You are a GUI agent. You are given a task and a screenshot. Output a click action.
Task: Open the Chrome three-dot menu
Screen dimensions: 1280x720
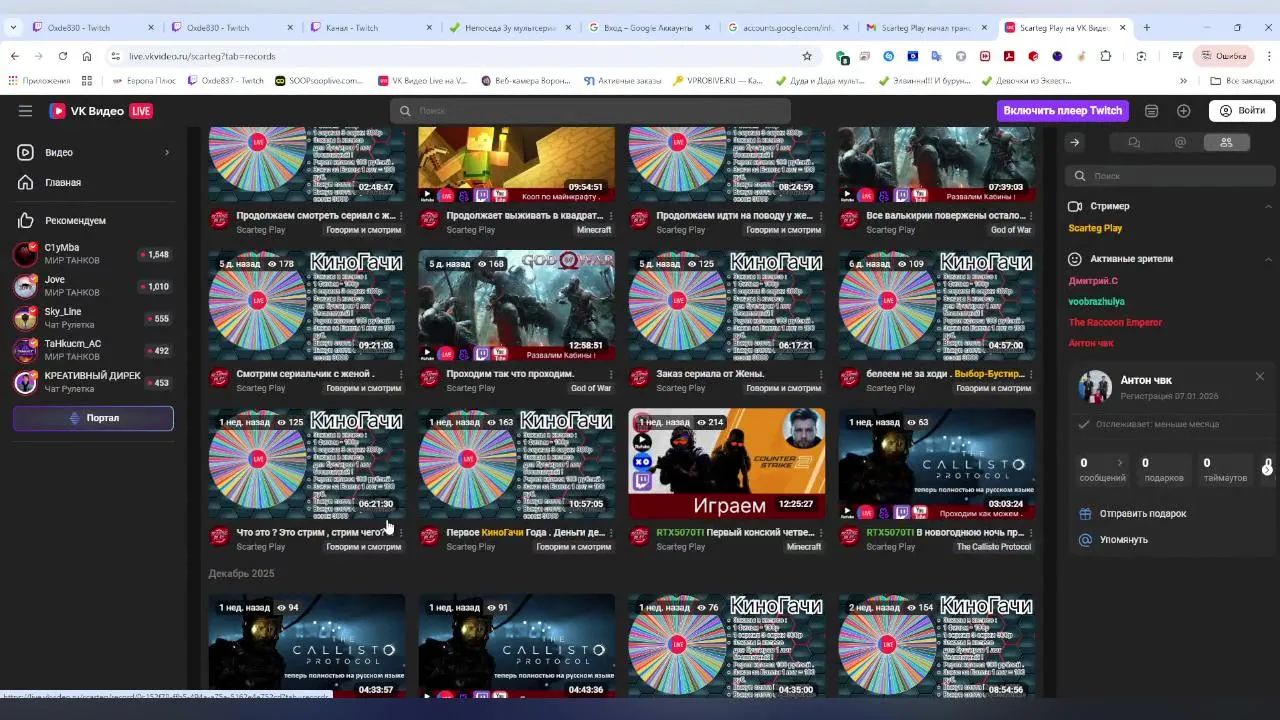[1268, 56]
